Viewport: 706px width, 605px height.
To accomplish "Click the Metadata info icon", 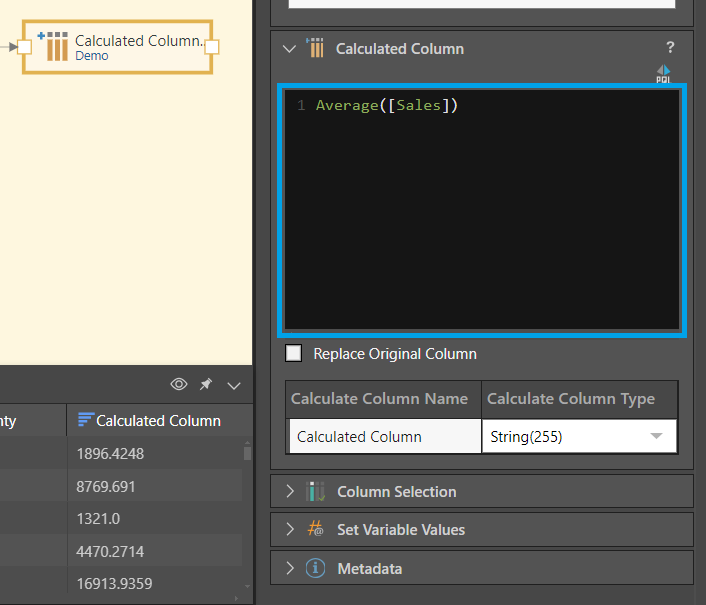I will (x=316, y=568).
